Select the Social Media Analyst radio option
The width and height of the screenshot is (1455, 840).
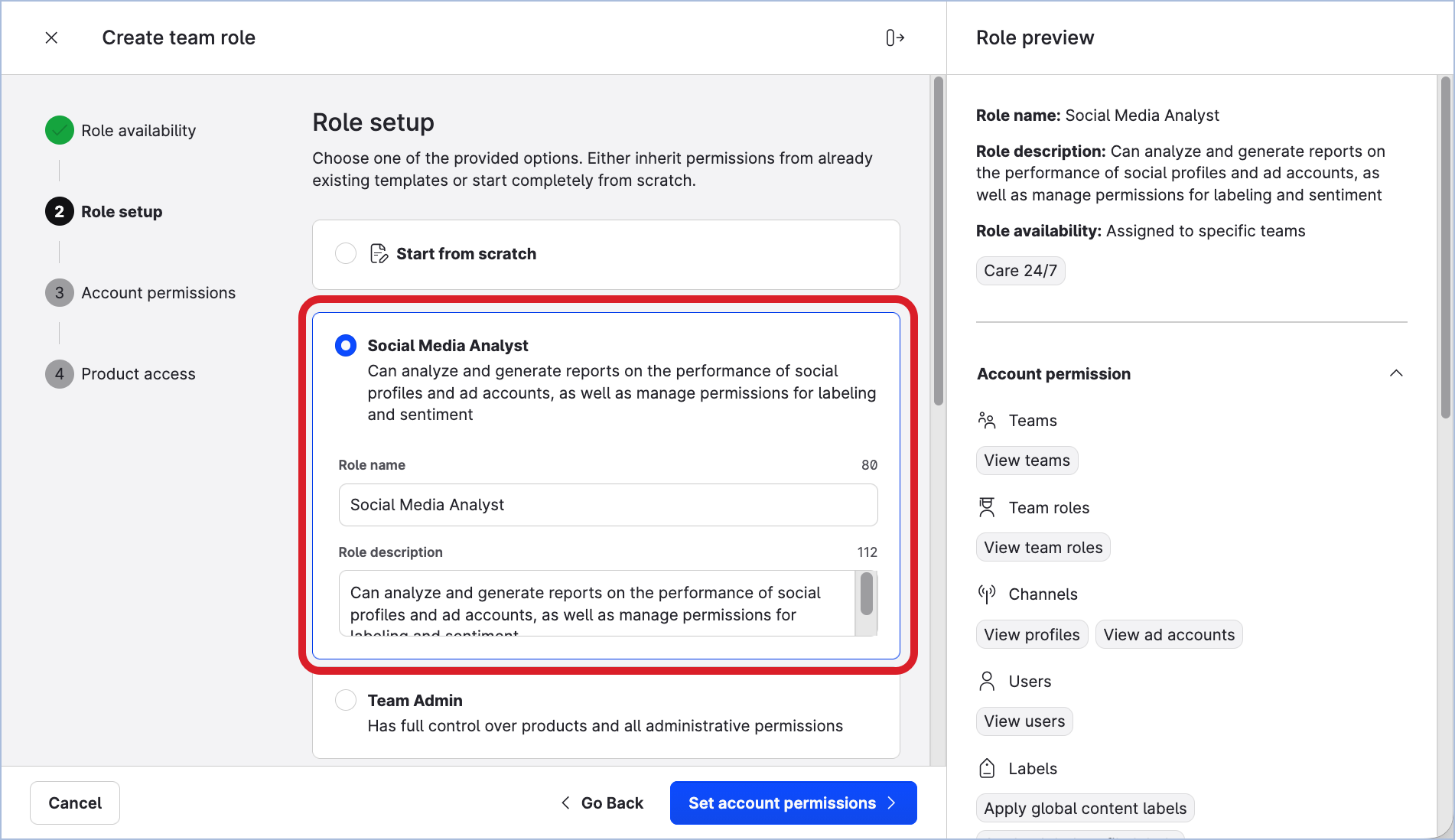[x=346, y=346]
